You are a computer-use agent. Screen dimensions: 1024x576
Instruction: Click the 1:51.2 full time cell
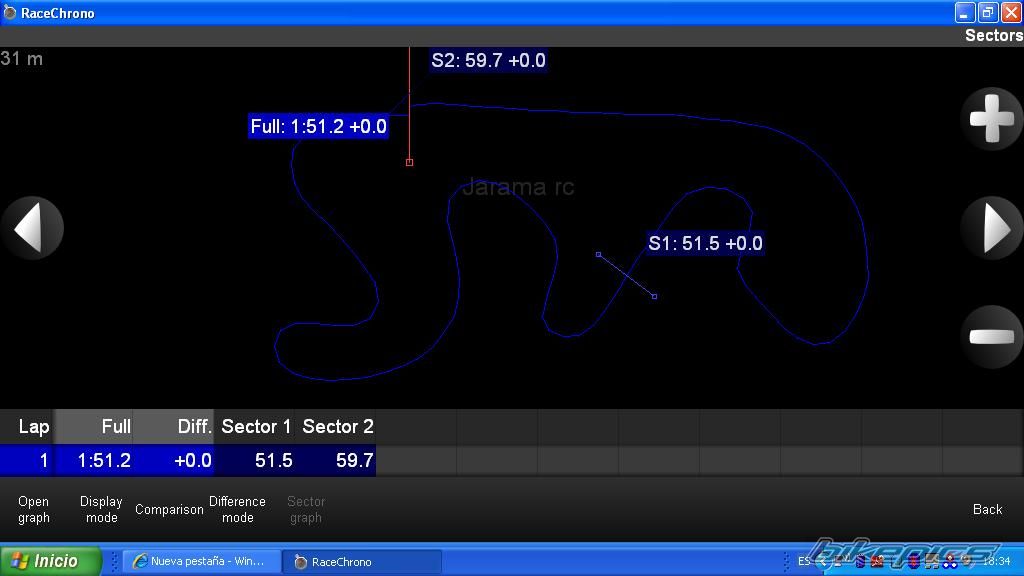(x=93, y=460)
